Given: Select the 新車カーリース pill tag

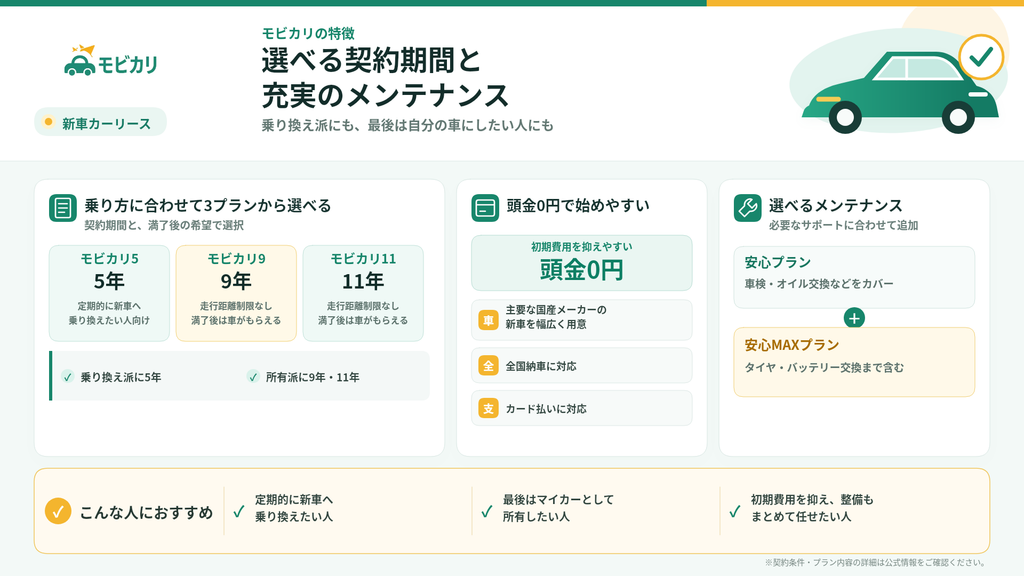Looking at the screenshot, I should pyautogui.click(x=101, y=122).
